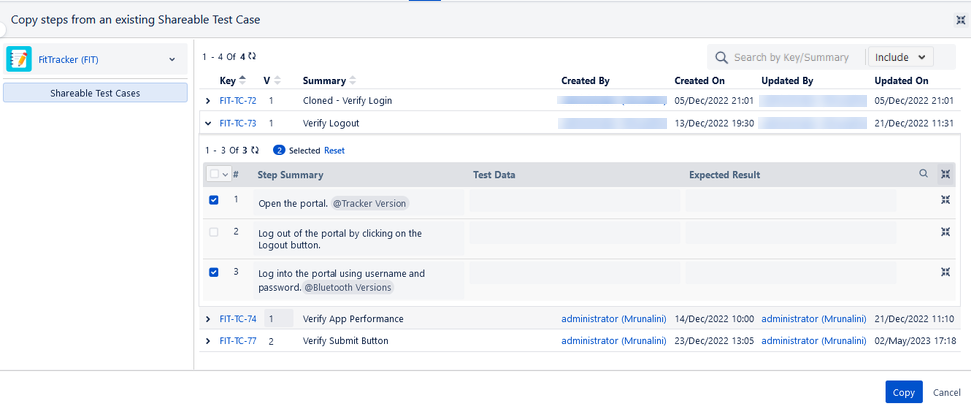The height and width of the screenshot is (404, 971).
Task: Reset the selected steps
Action: click(x=334, y=150)
